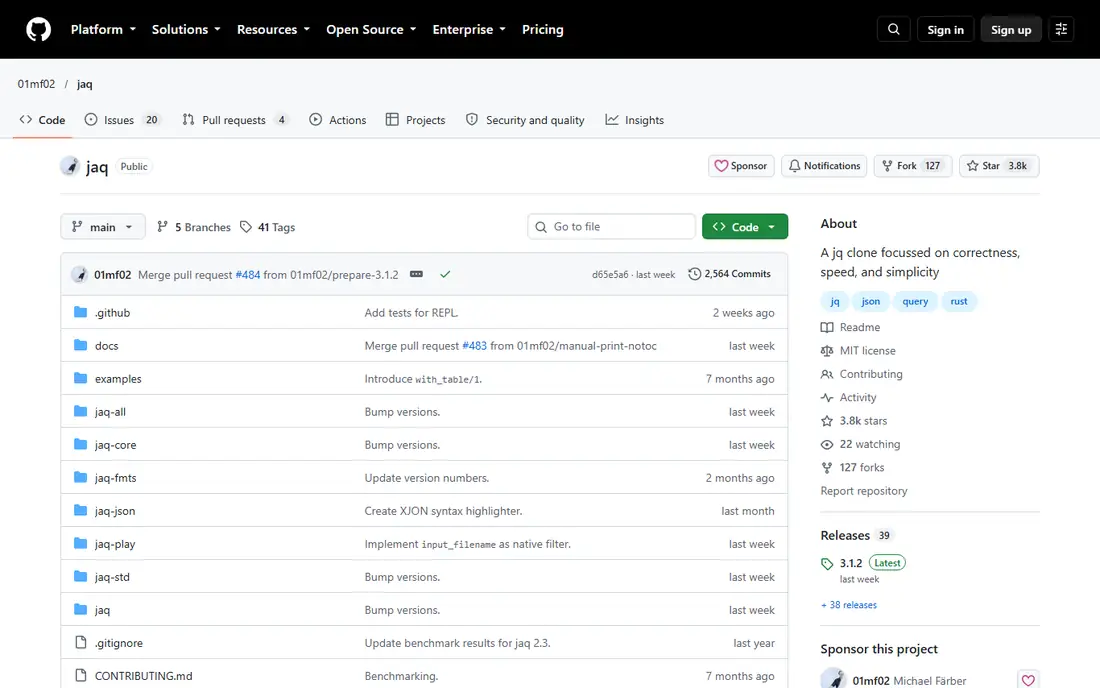Click the GitHub logo icon
1100x688 pixels.
pyautogui.click(x=39, y=29)
